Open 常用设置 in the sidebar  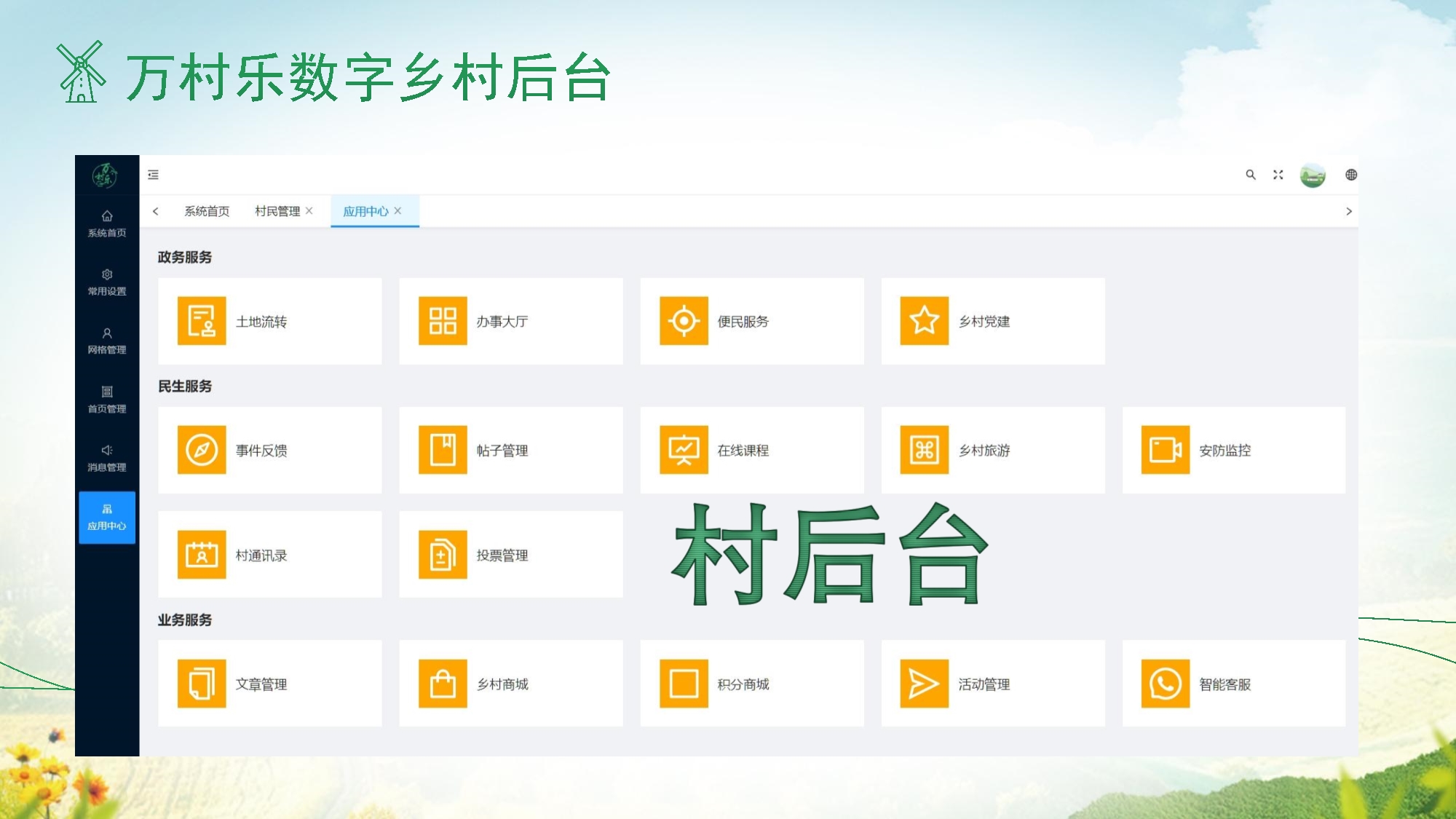coord(107,282)
